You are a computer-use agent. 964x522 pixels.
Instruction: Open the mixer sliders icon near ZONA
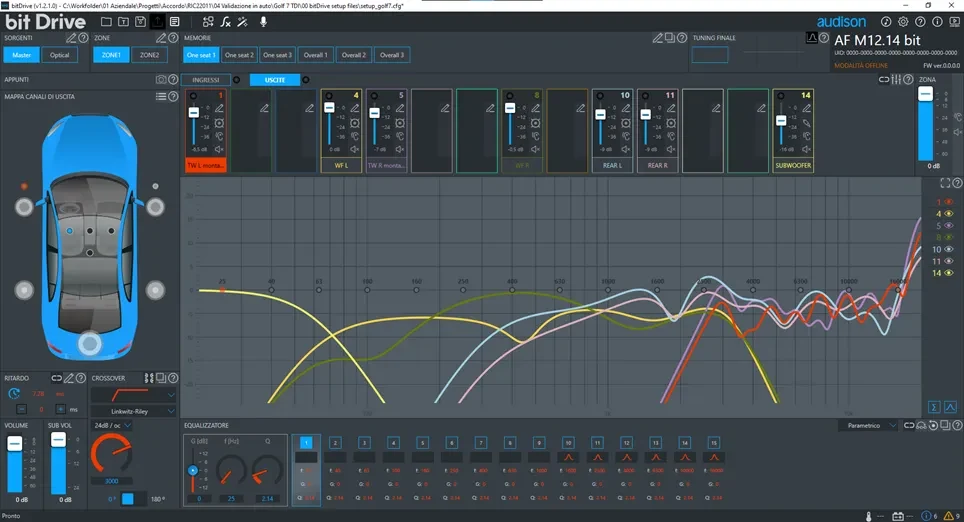click(x=896, y=79)
